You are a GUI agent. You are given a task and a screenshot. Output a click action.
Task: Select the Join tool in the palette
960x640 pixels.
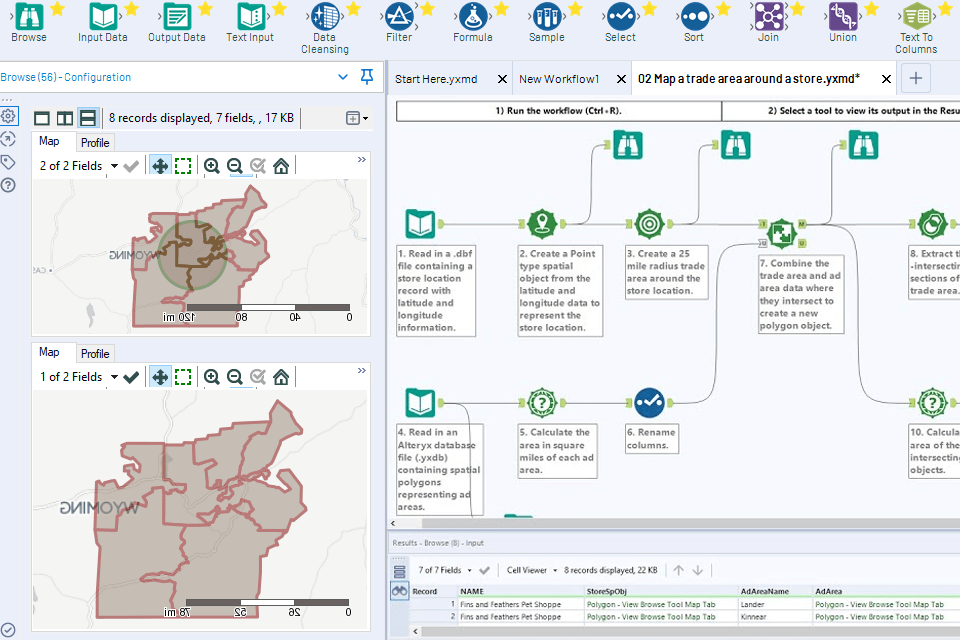click(768, 23)
